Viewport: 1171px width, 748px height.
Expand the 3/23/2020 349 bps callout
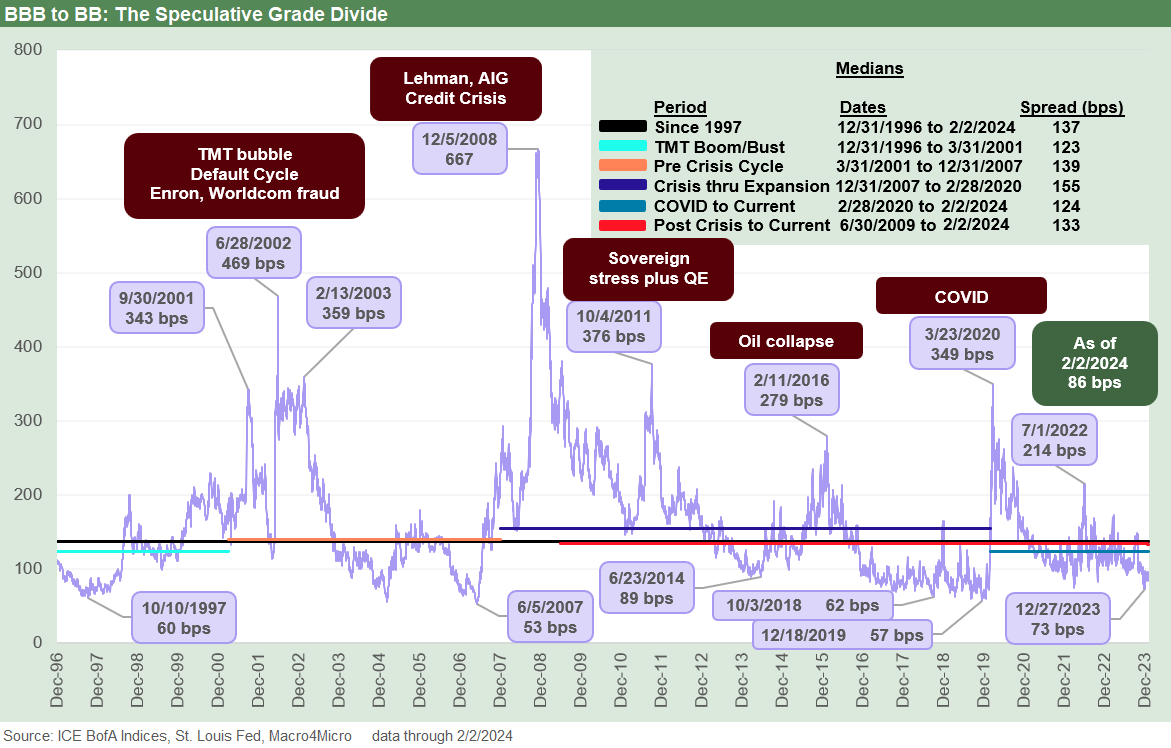962,342
